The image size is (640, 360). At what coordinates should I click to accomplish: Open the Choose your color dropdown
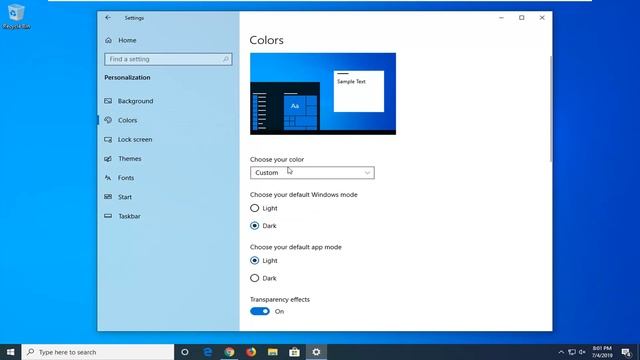[312, 173]
